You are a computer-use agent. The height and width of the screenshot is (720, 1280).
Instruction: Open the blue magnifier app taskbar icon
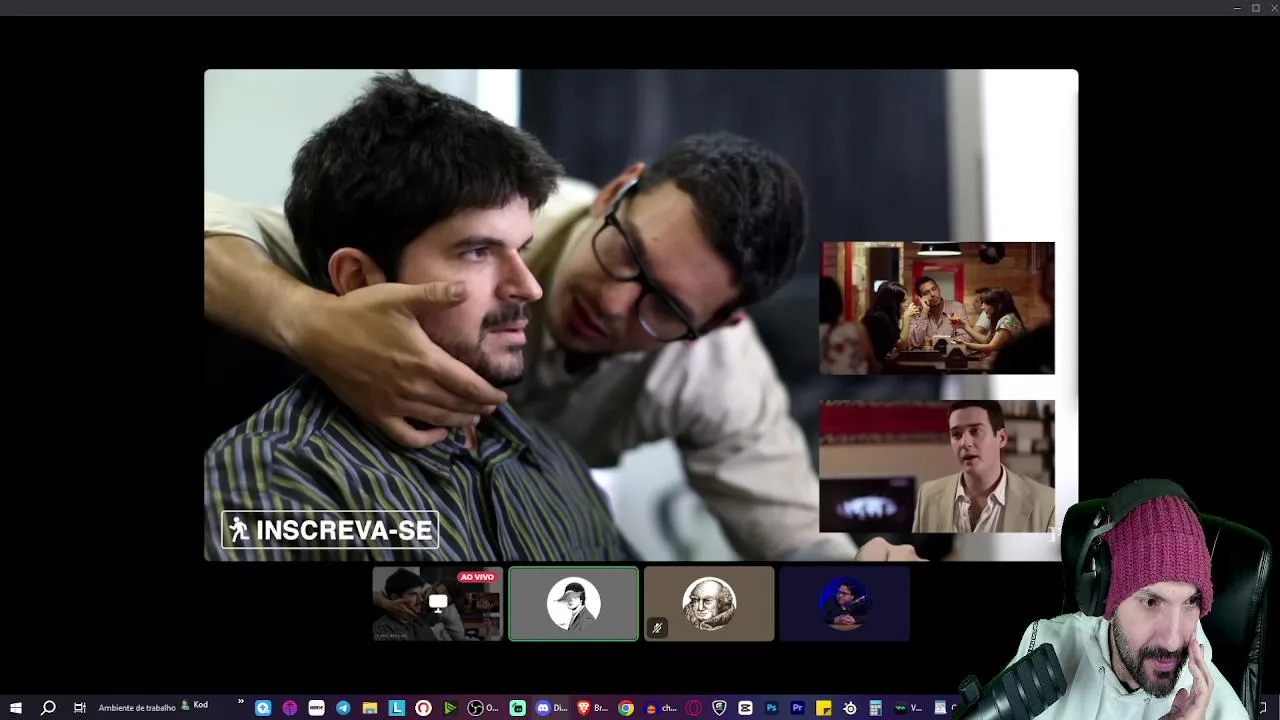click(x=263, y=708)
